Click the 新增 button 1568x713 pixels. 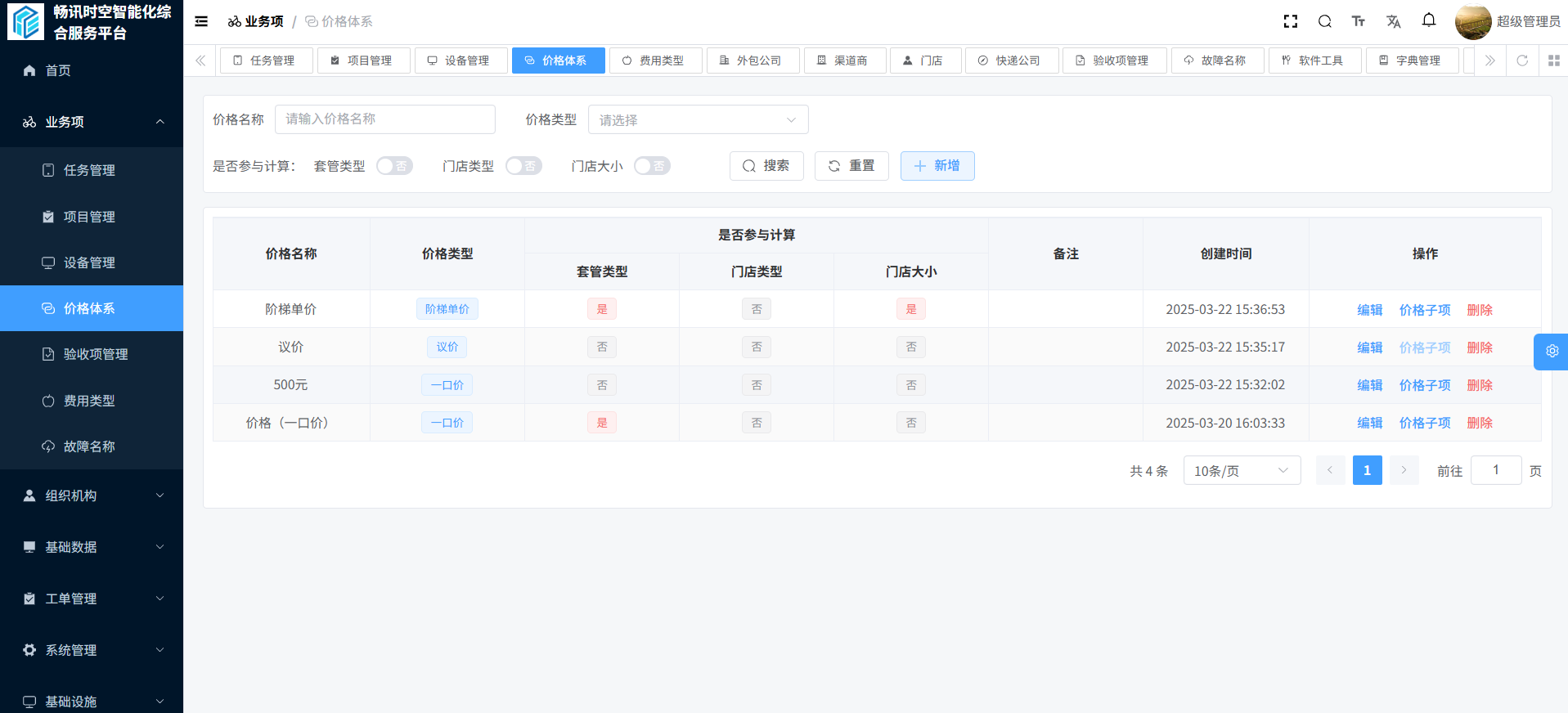(x=937, y=166)
